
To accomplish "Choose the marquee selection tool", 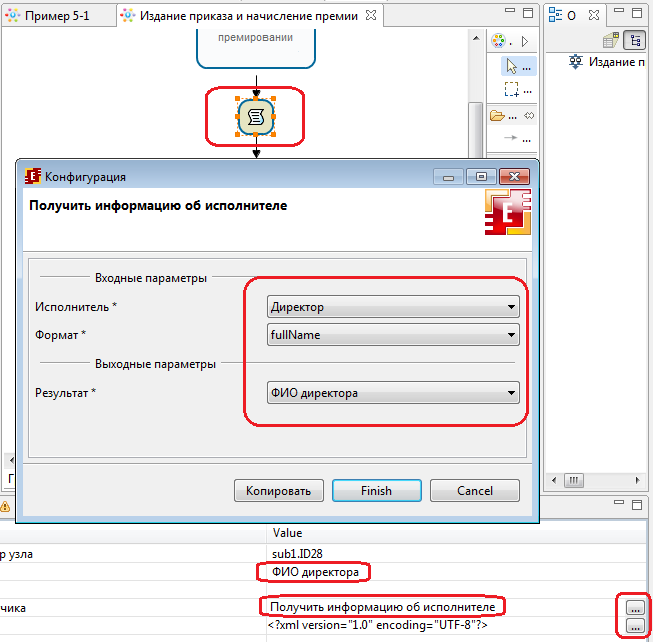I will [513, 90].
